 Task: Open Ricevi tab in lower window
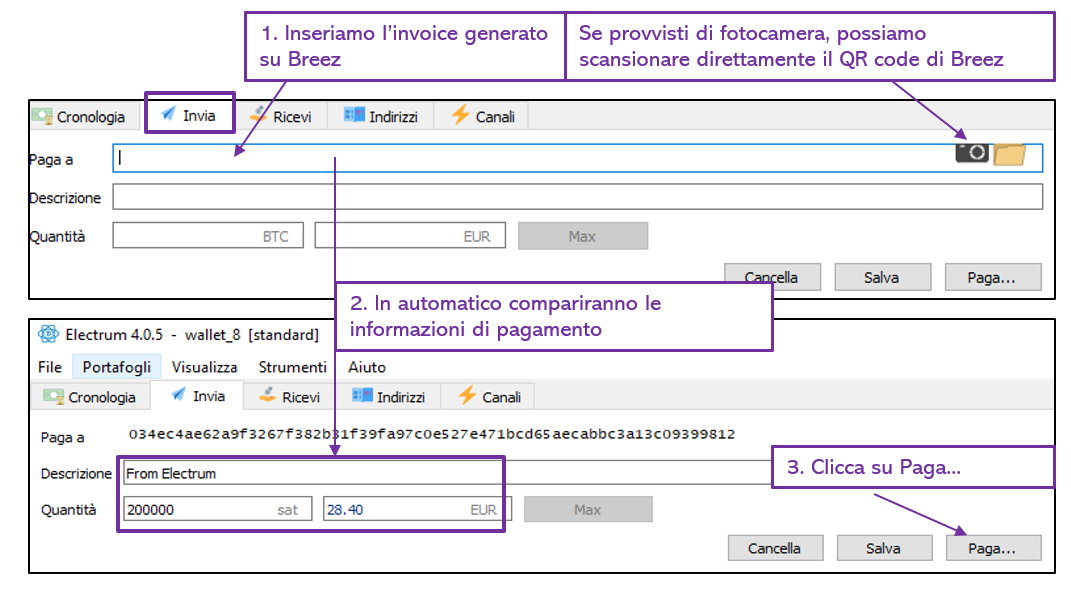point(290,397)
